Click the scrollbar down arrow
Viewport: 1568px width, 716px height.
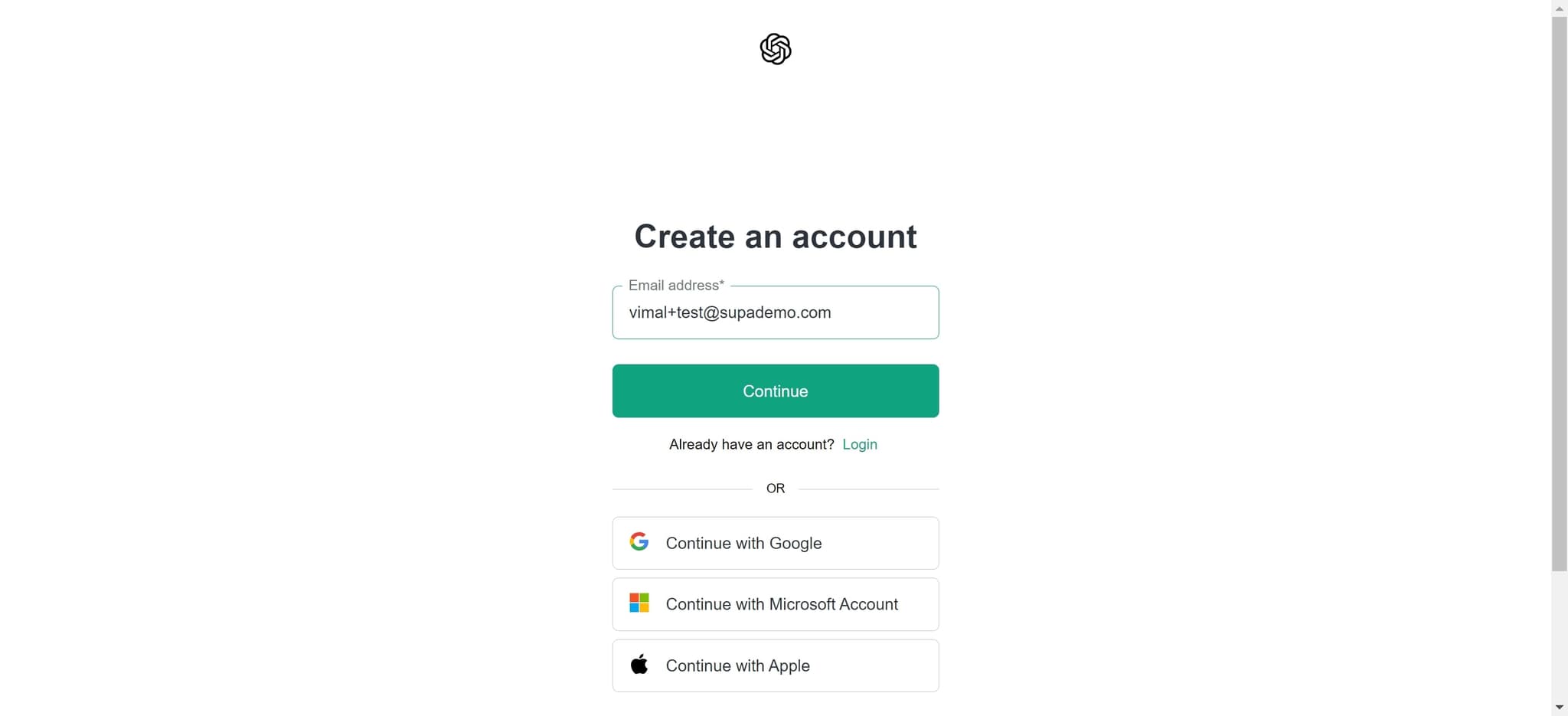pyautogui.click(x=1560, y=707)
